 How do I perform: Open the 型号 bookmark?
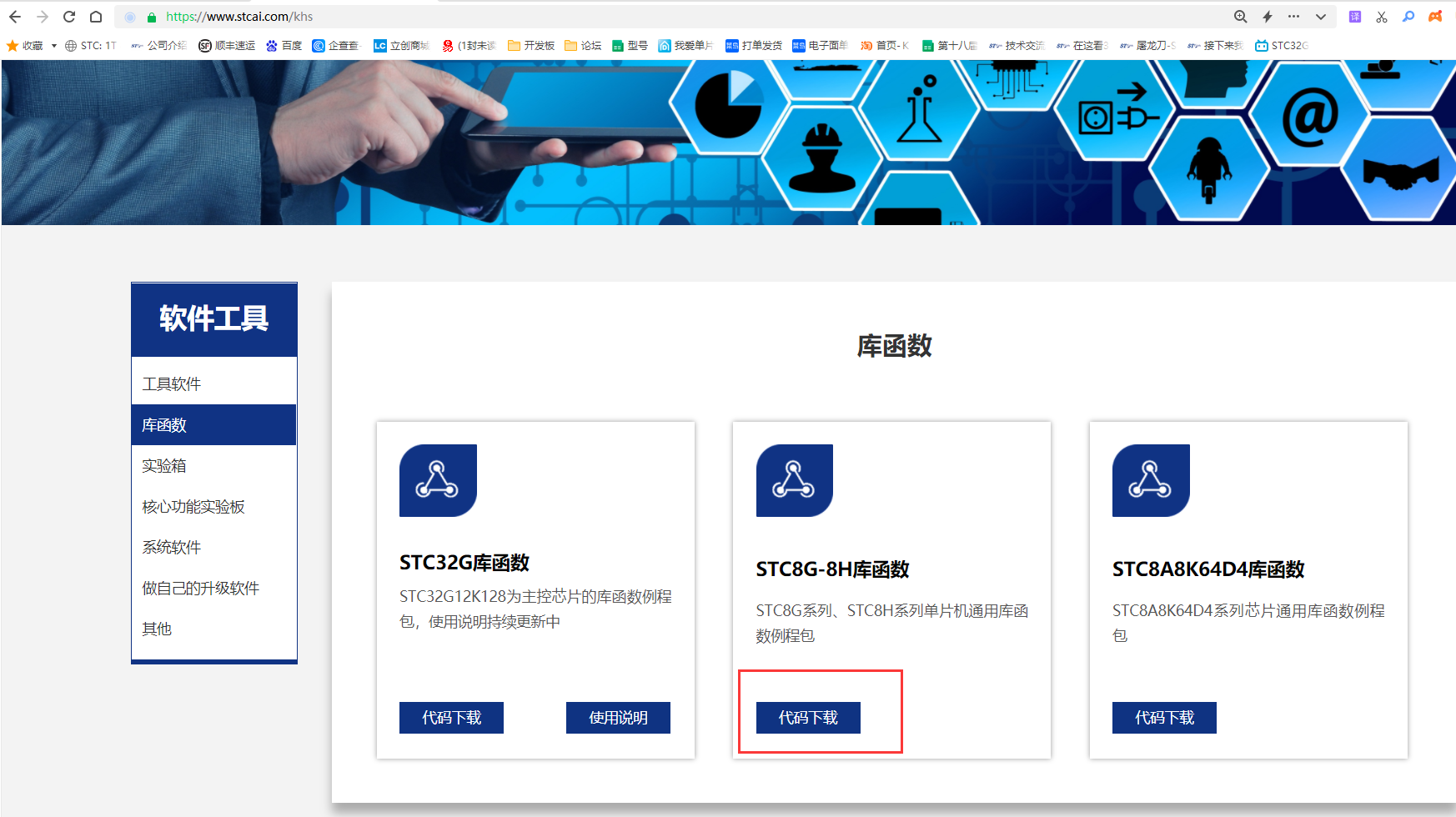tap(630, 46)
